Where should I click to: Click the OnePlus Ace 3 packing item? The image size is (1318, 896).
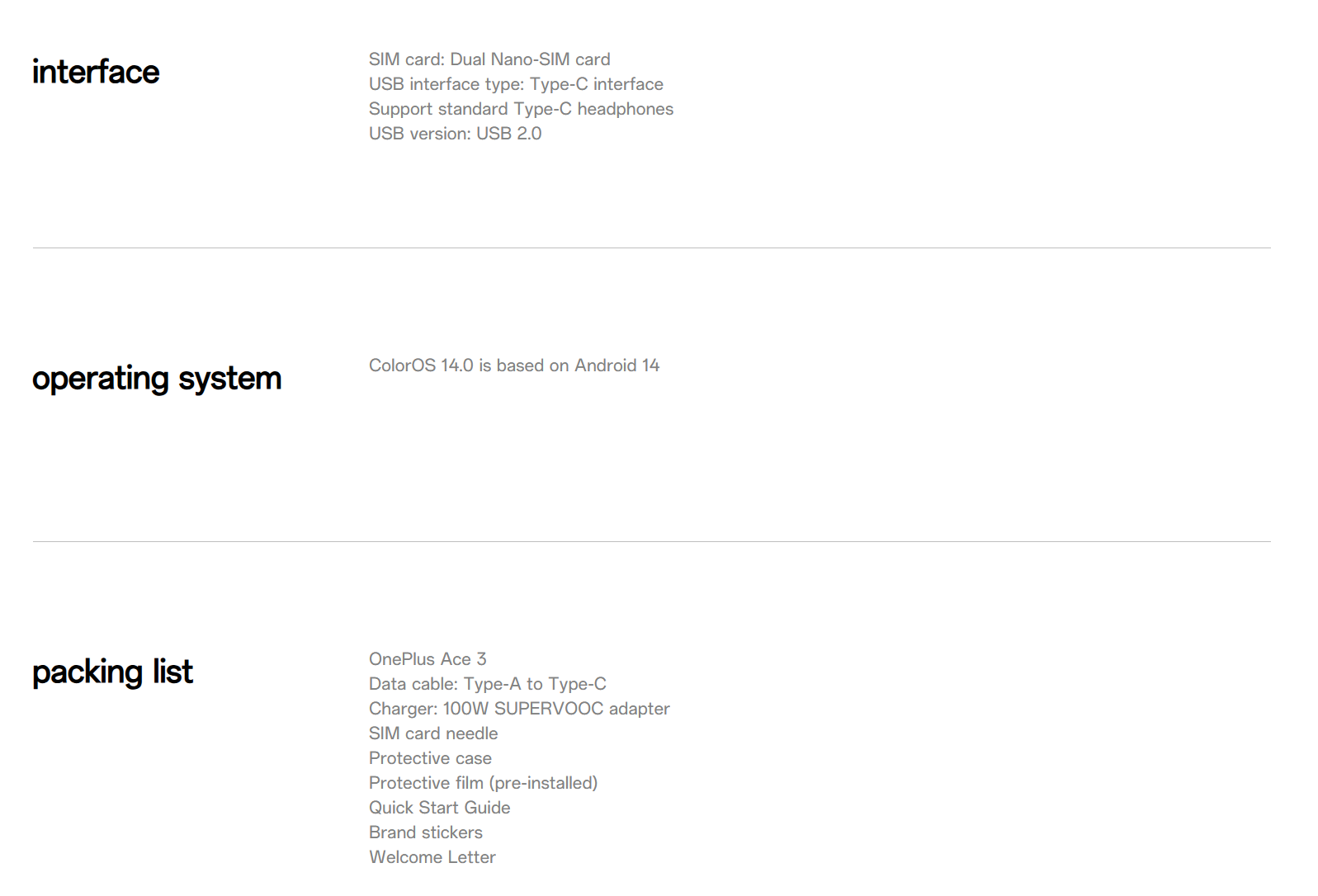point(428,659)
